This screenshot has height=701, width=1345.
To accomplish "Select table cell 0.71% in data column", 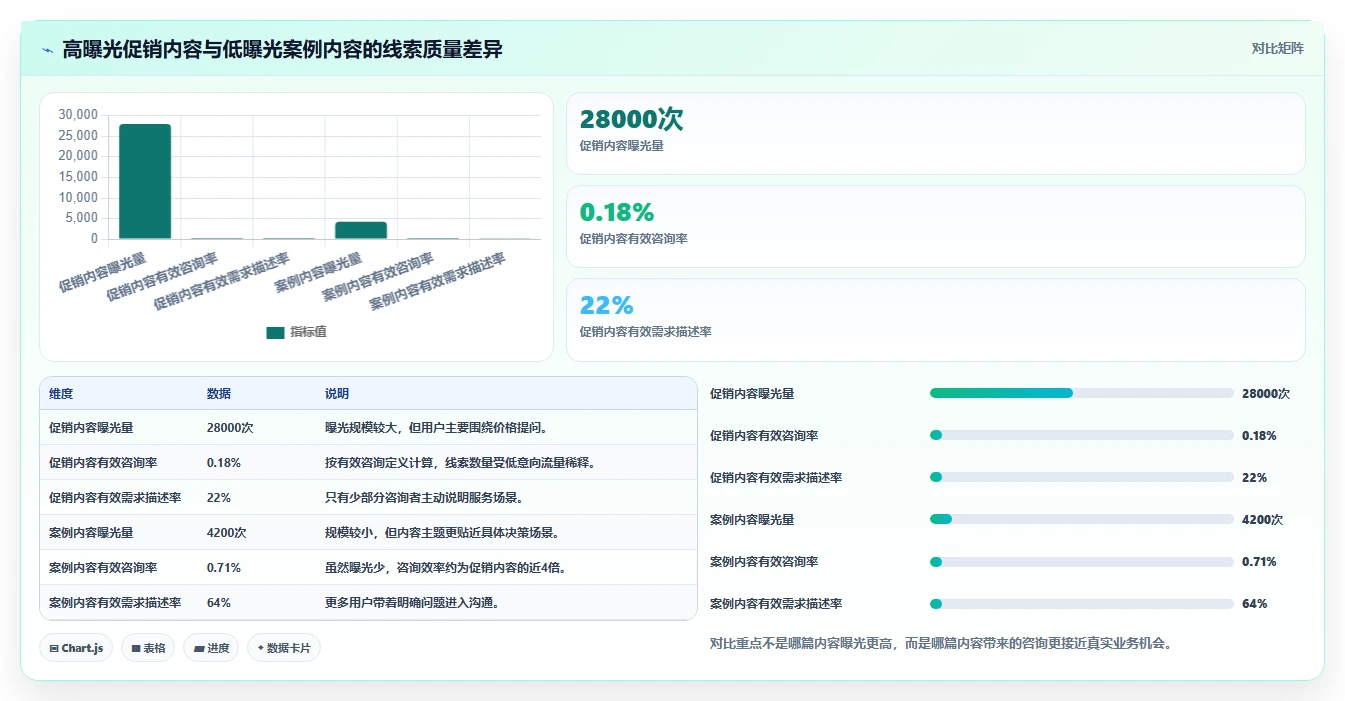I will 224,567.
